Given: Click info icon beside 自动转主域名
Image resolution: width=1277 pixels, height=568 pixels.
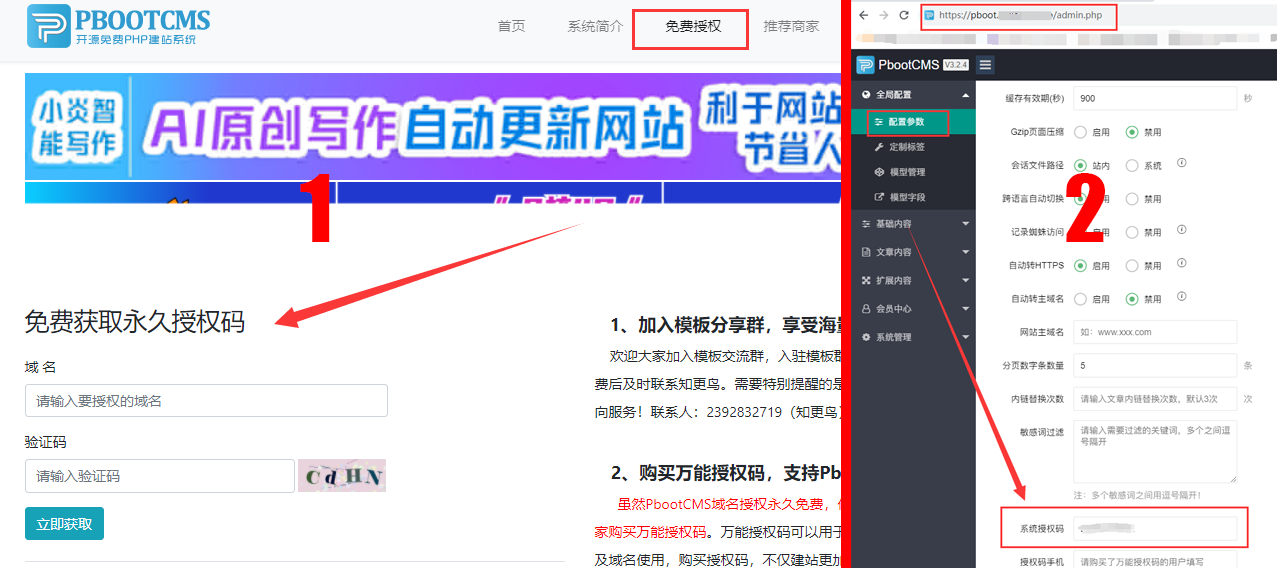Looking at the screenshot, I should 1181,297.
